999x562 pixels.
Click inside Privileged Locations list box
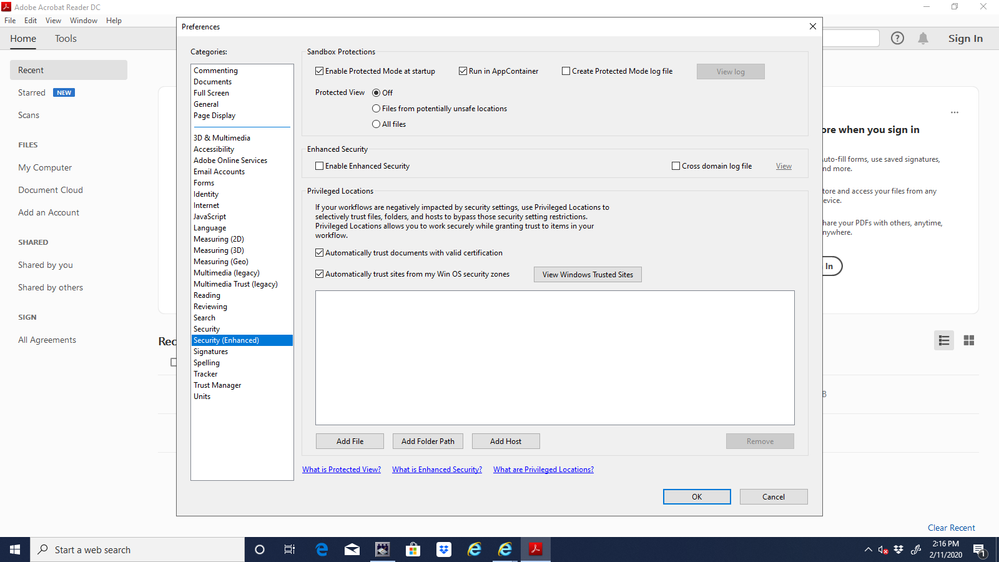tap(554, 357)
